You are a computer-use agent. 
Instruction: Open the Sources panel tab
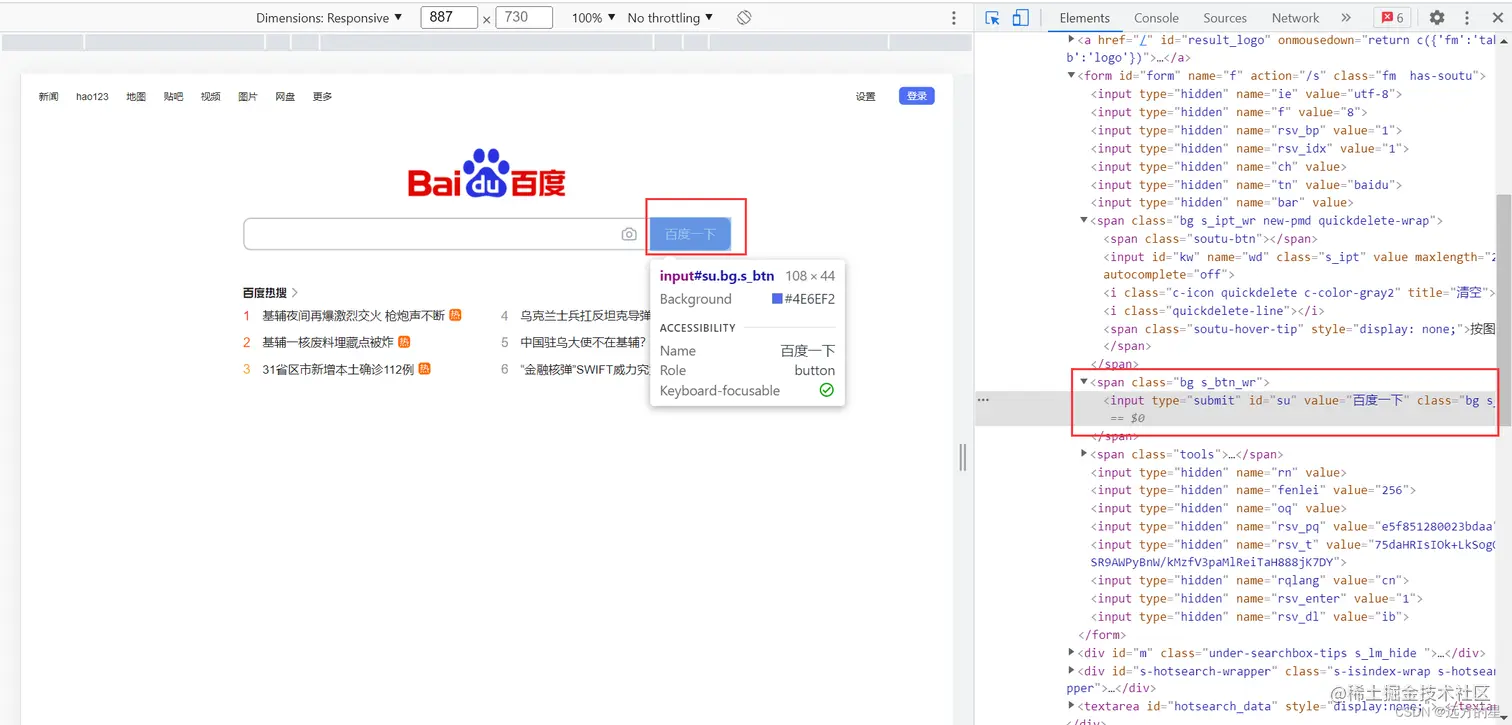point(1224,17)
